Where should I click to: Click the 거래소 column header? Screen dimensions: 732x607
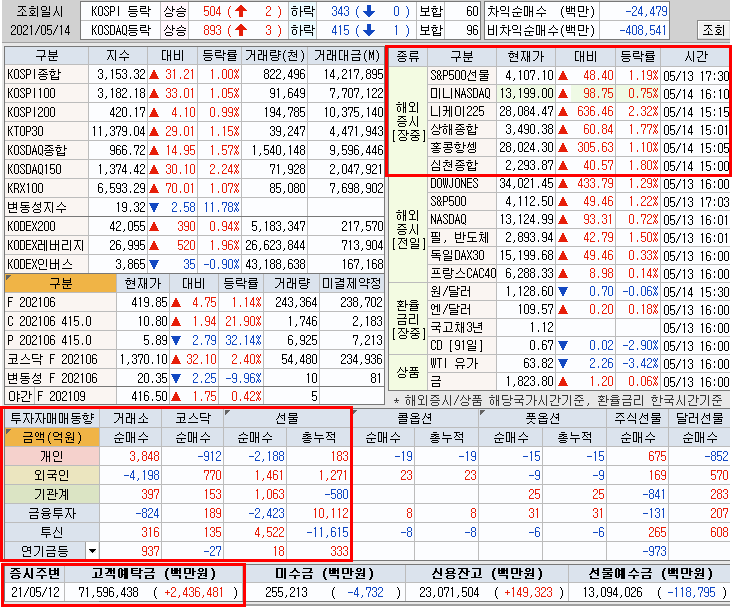coord(131,418)
